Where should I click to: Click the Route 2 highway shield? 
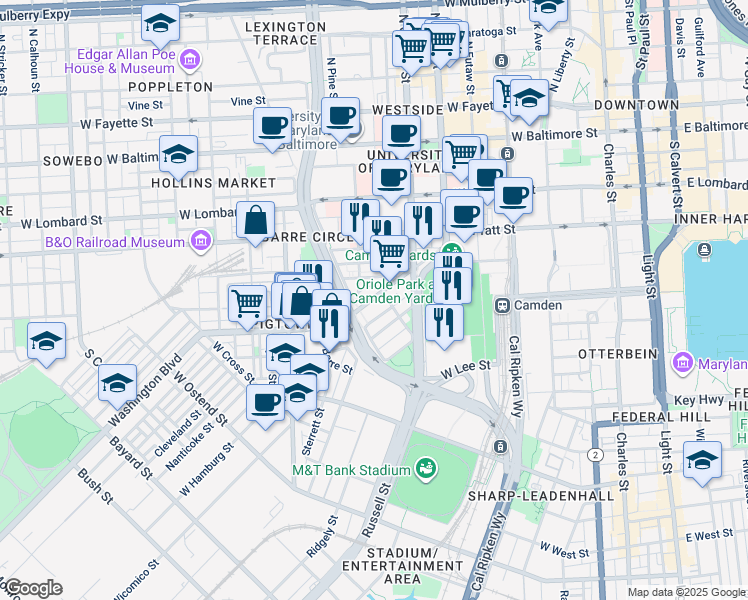[595, 455]
